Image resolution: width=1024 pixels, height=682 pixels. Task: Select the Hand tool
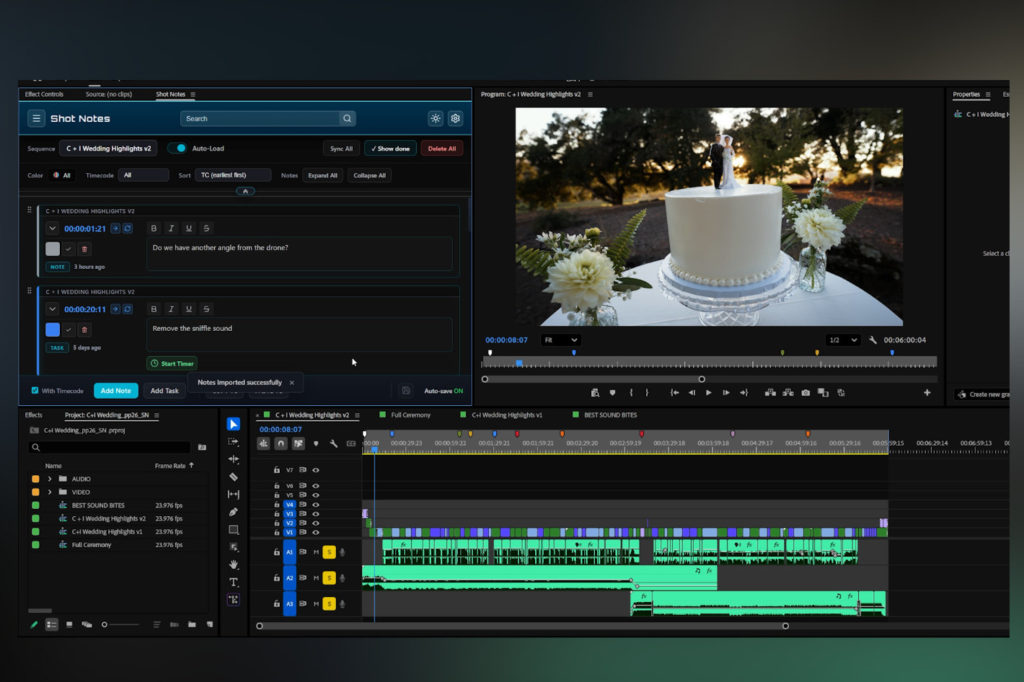(233, 564)
